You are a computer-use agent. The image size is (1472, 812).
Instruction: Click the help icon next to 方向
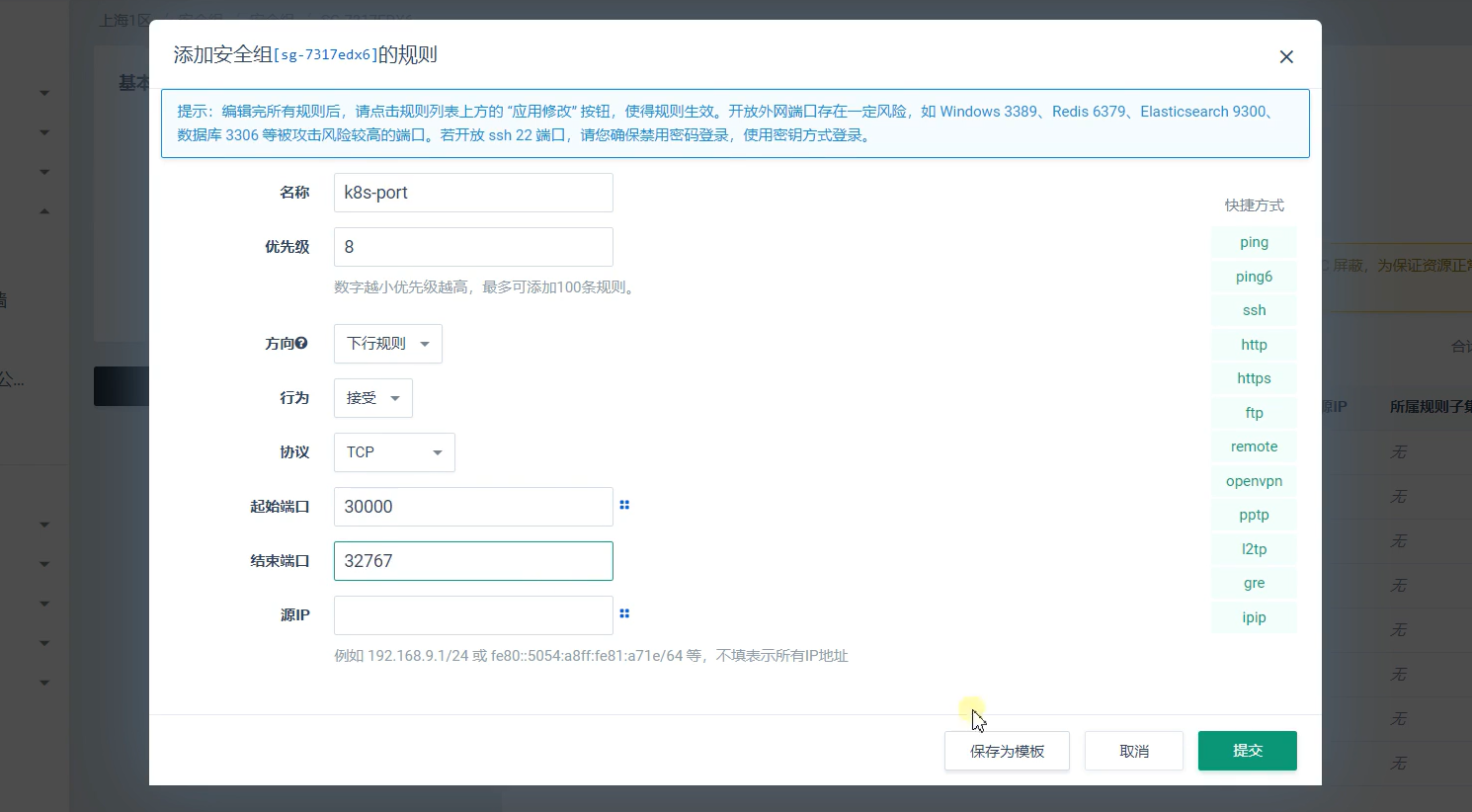pos(301,343)
